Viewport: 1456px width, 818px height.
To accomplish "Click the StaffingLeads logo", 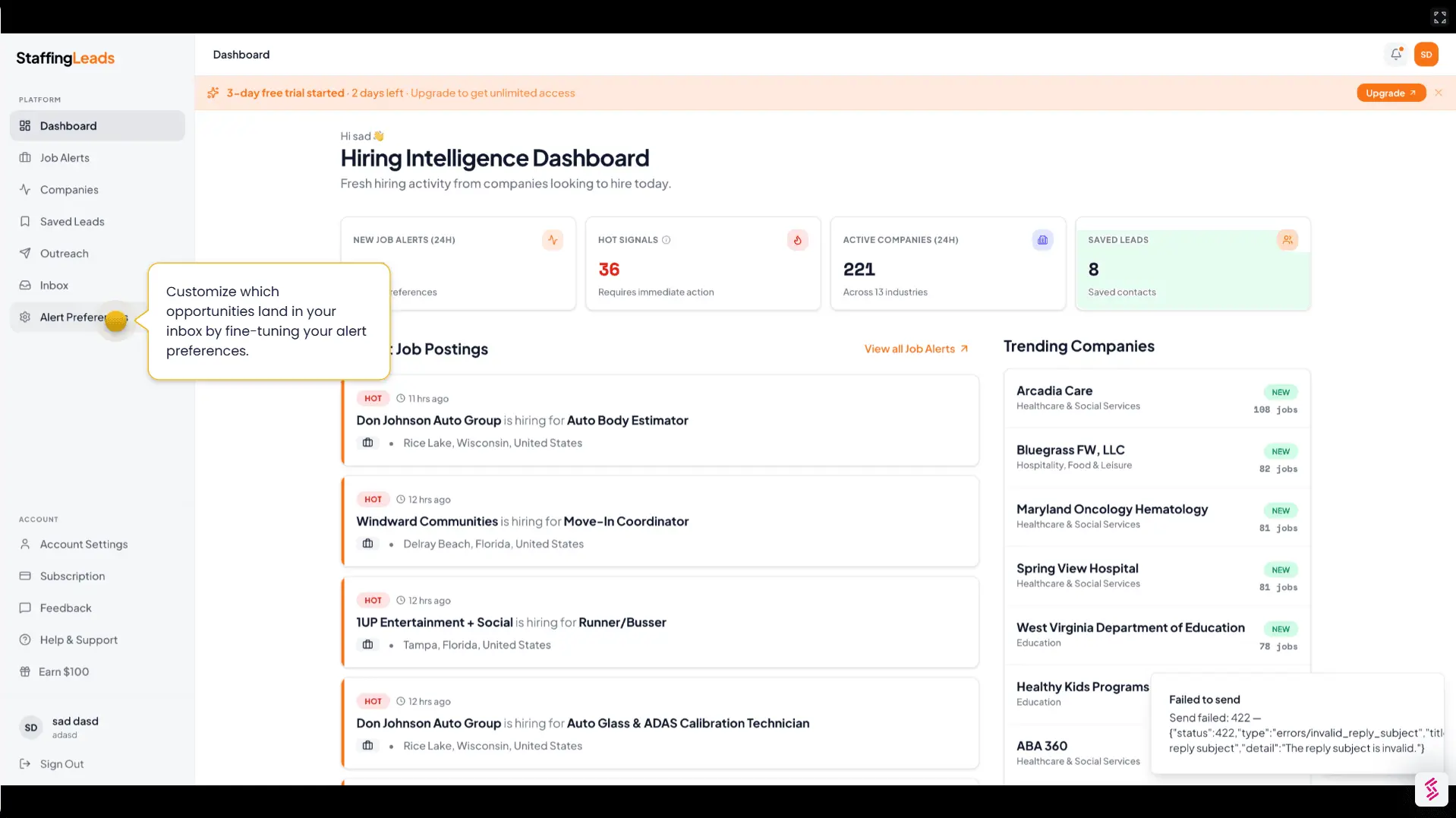I will (x=65, y=58).
